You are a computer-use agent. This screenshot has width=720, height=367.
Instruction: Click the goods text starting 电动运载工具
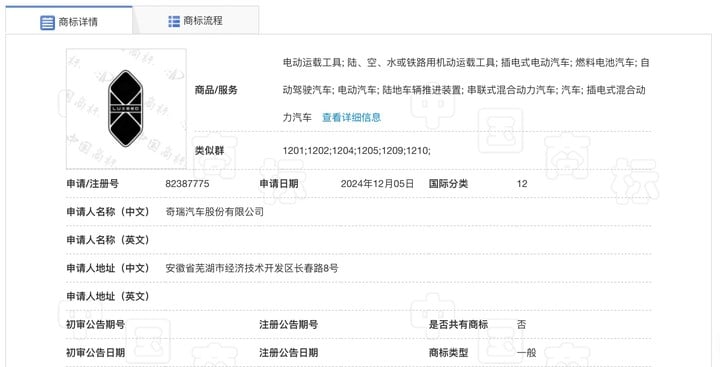click(466, 90)
